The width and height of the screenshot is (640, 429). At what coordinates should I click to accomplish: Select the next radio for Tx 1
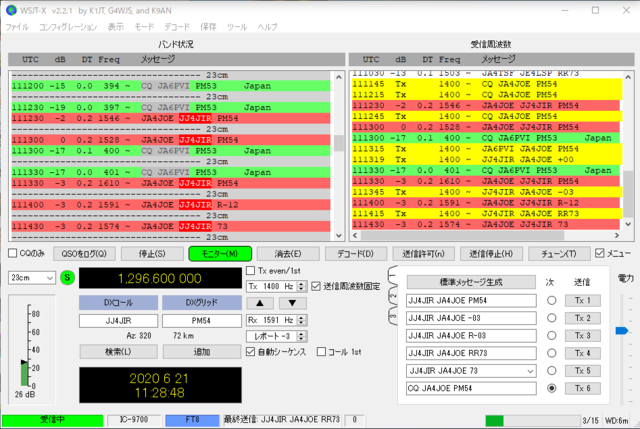coord(551,300)
